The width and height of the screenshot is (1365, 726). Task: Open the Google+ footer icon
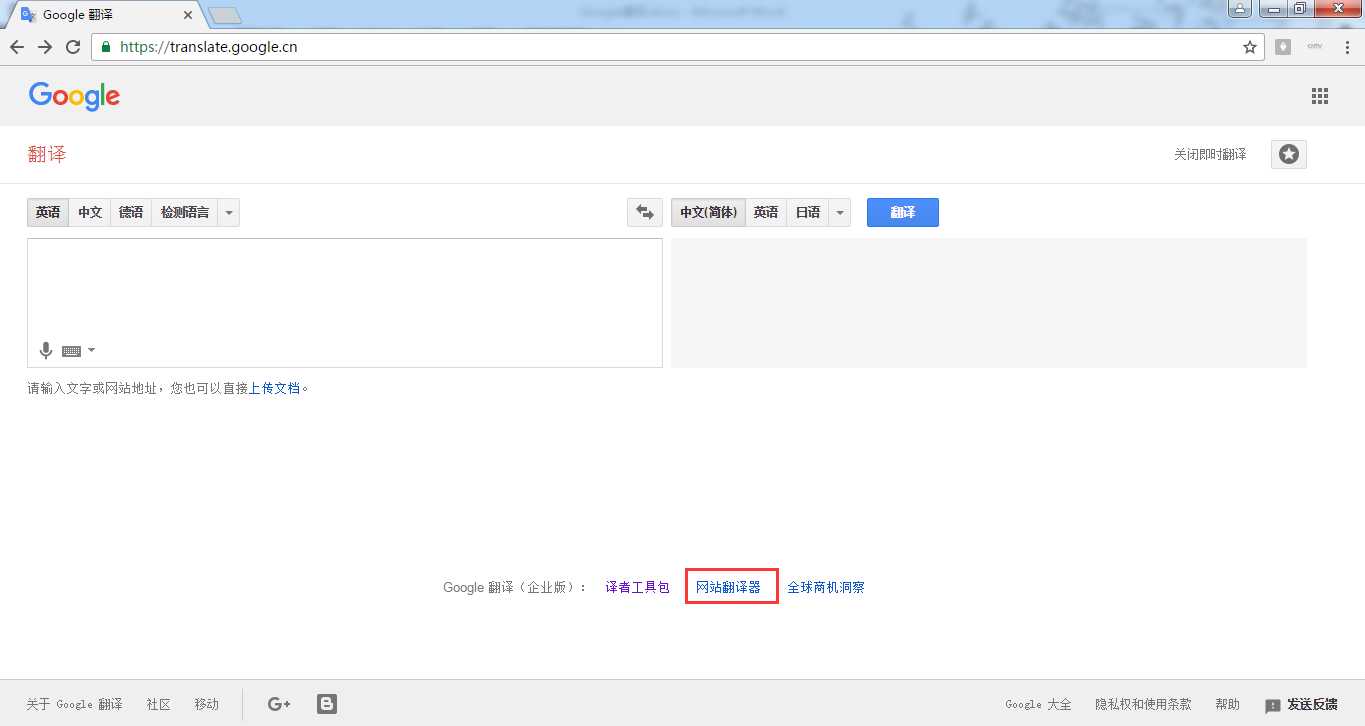(x=279, y=704)
